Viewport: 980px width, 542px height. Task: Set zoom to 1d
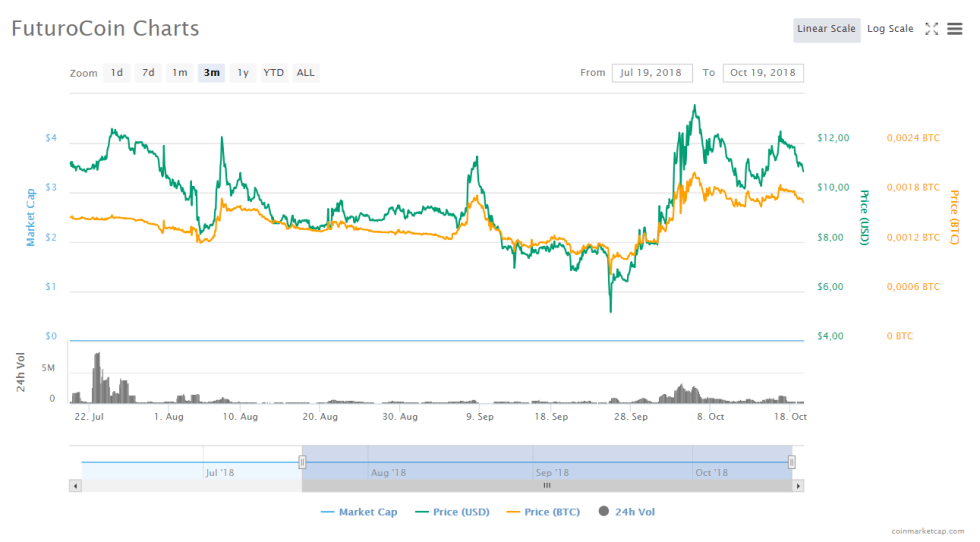click(x=117, y=73)
